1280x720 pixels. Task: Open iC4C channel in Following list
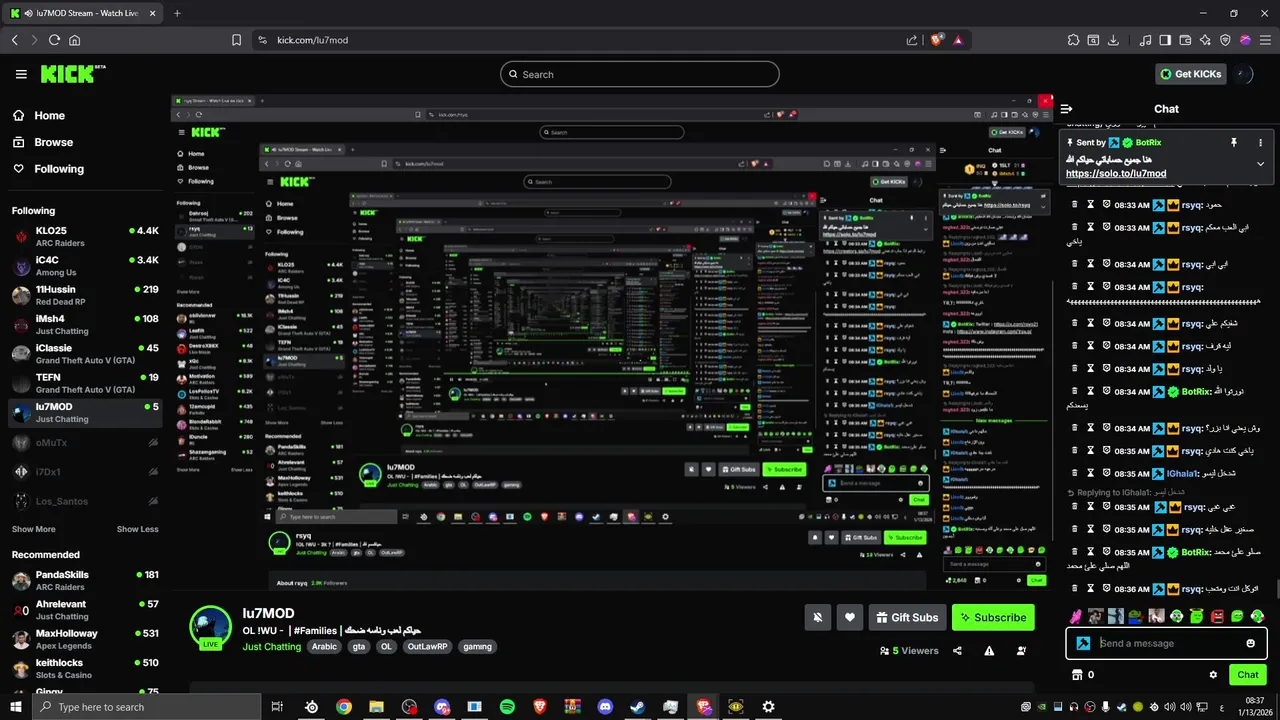pos(85,266)
